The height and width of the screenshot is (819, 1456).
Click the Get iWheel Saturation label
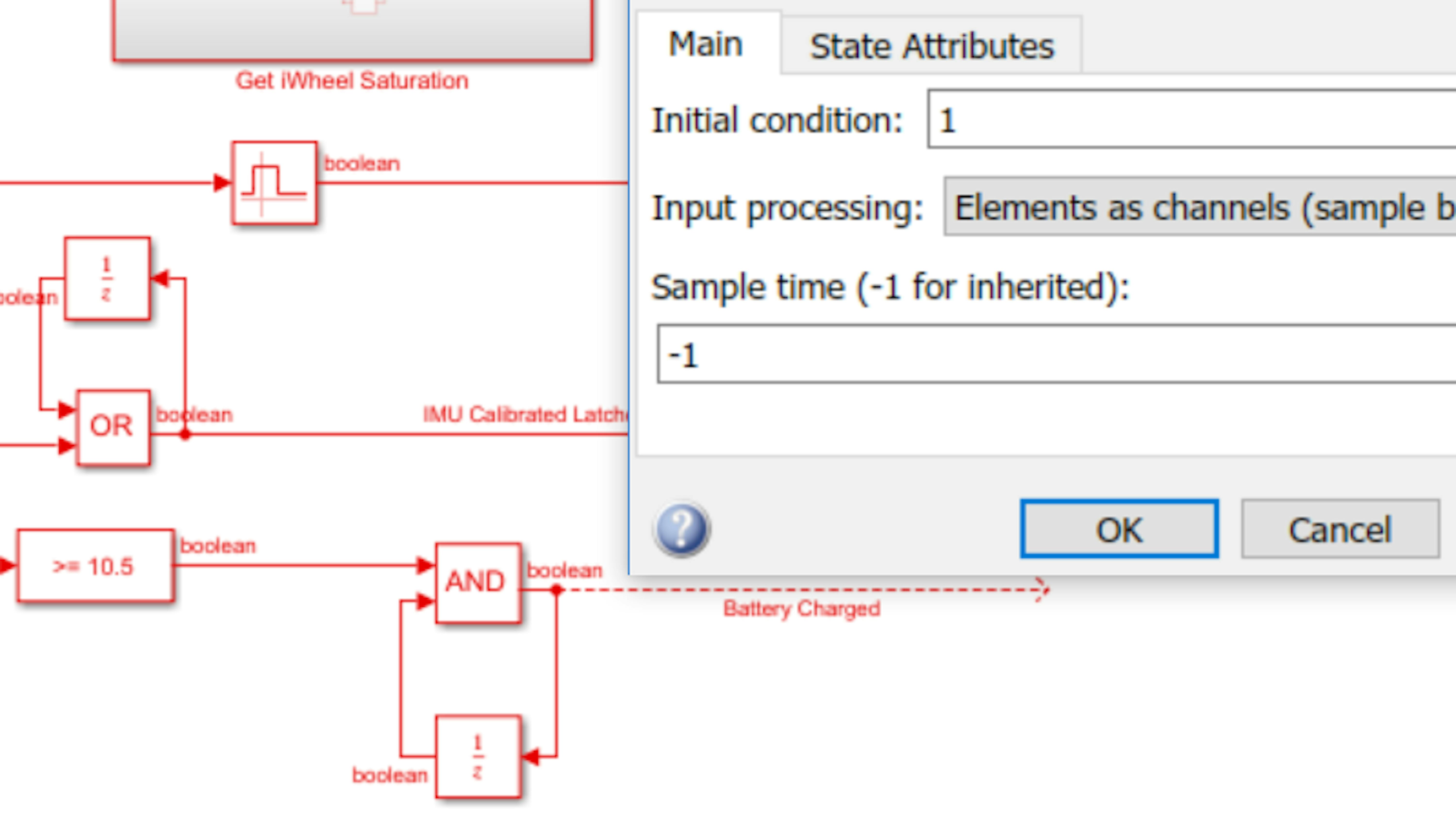(352, 81)
